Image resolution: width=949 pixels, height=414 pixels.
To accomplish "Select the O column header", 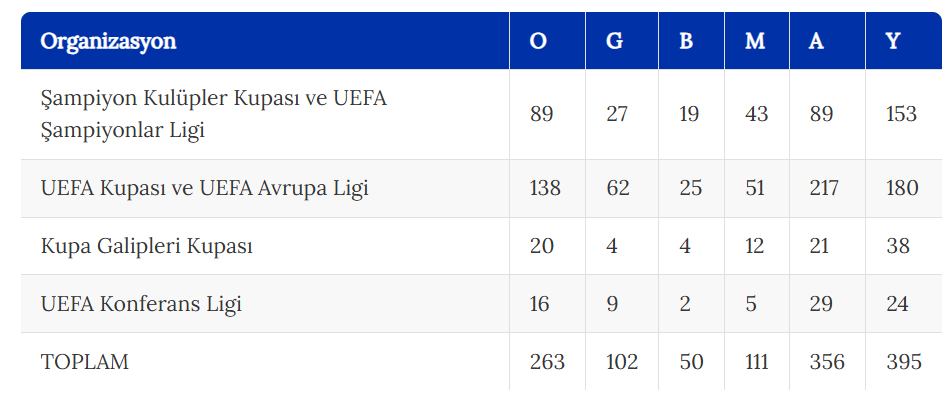I will point(538,41).
